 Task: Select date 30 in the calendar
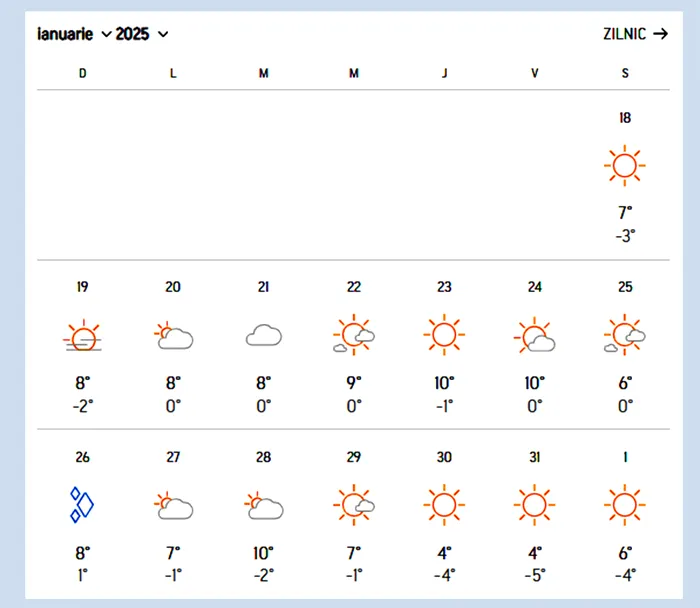[x=444, y=457]
